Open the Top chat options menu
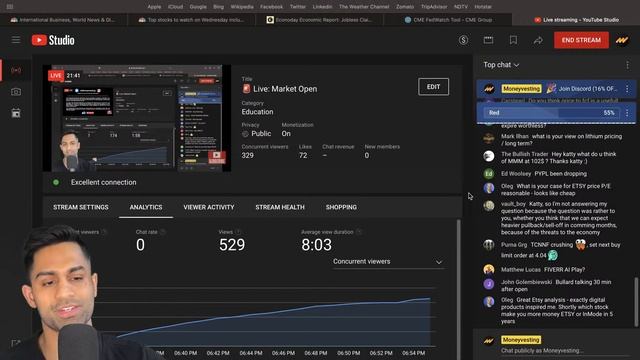This screenshot has height=360, width=640. tap(627, 65)
